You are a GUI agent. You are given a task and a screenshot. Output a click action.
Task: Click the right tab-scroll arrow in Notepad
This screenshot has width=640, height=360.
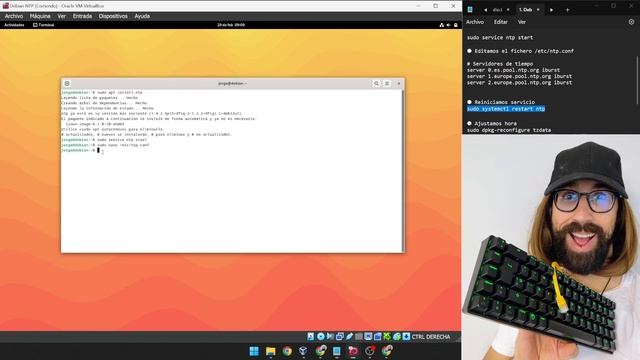551,10
